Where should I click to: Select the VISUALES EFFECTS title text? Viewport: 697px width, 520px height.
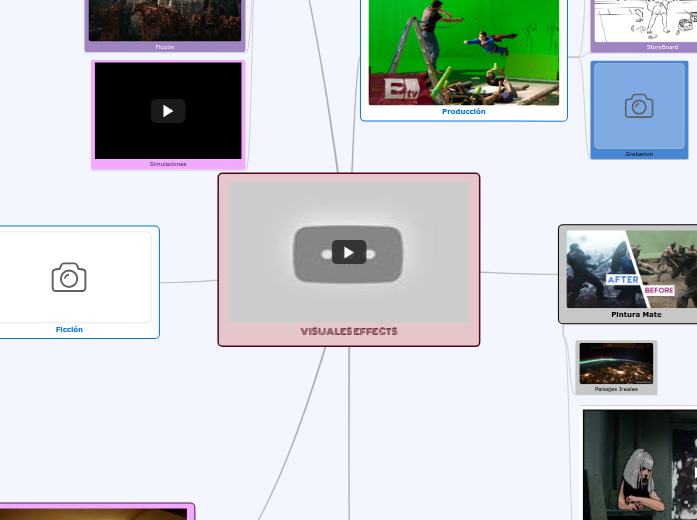click(x=349, y=331)
